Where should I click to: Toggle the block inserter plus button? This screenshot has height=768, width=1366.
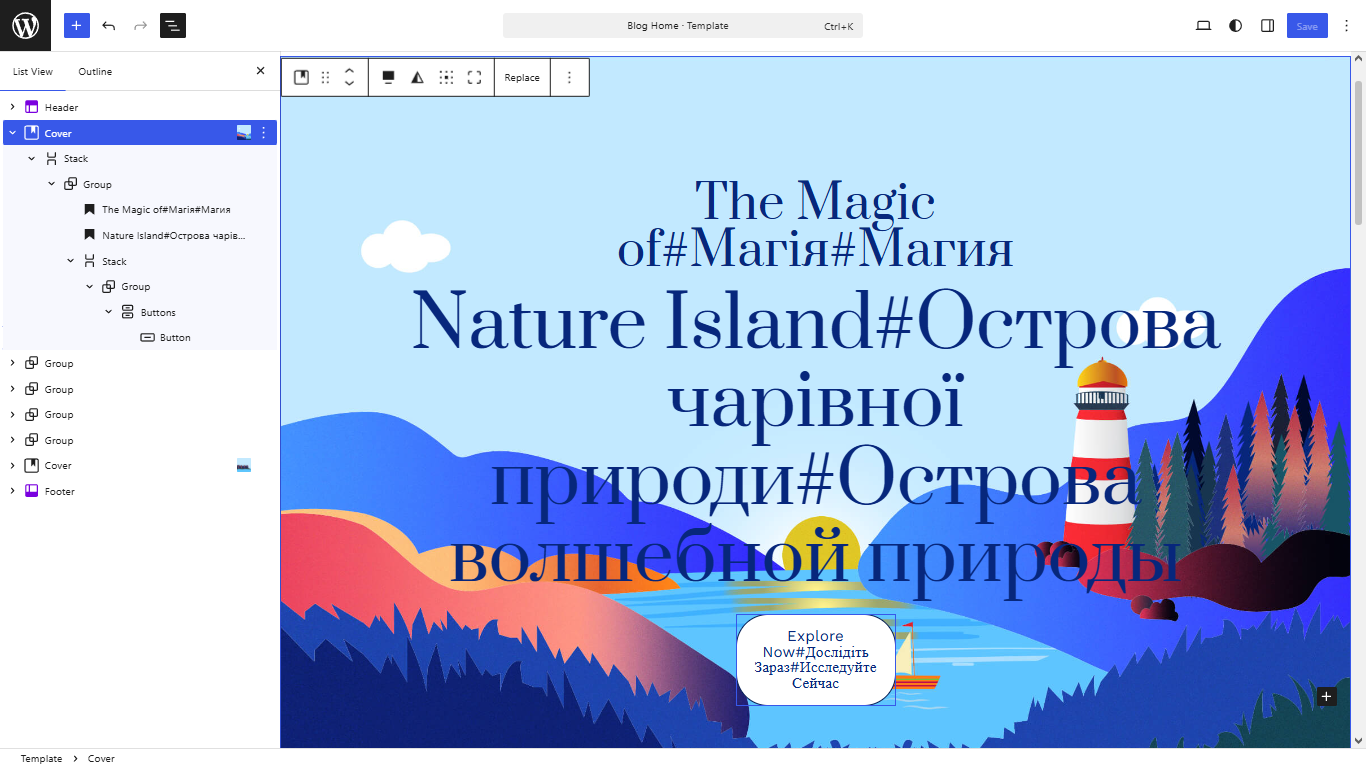(x=77, y=26)
